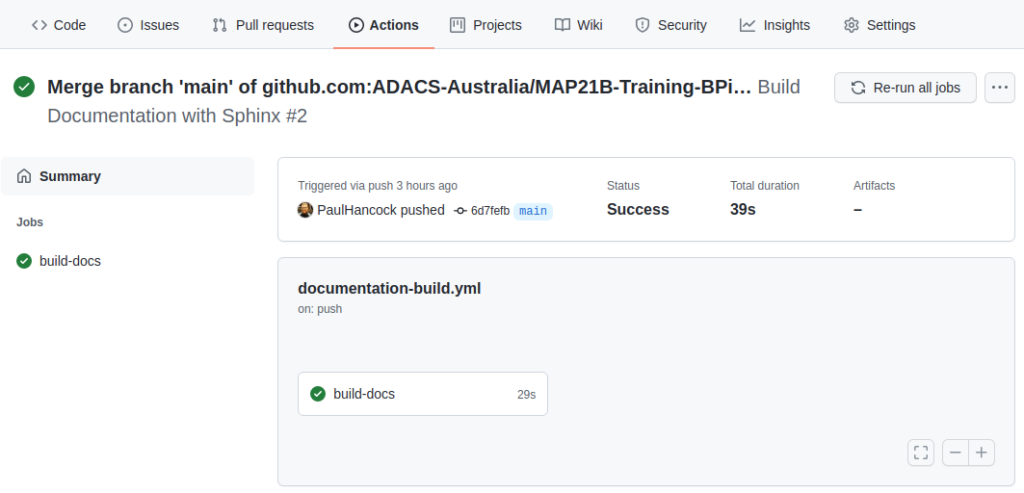Zoom out the workflow graph
1024x493 pixels.
coord(955,453)
